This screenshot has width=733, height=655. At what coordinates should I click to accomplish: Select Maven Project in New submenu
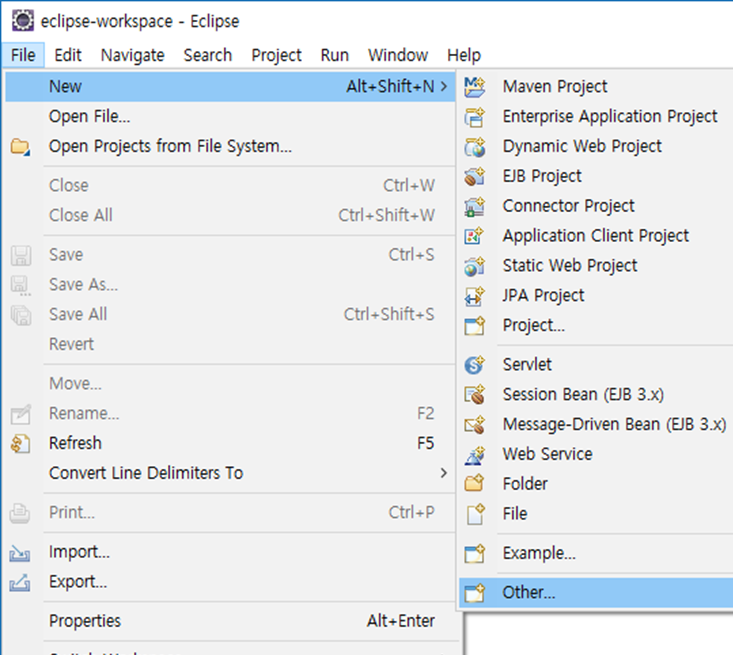[x=596, y=86]
